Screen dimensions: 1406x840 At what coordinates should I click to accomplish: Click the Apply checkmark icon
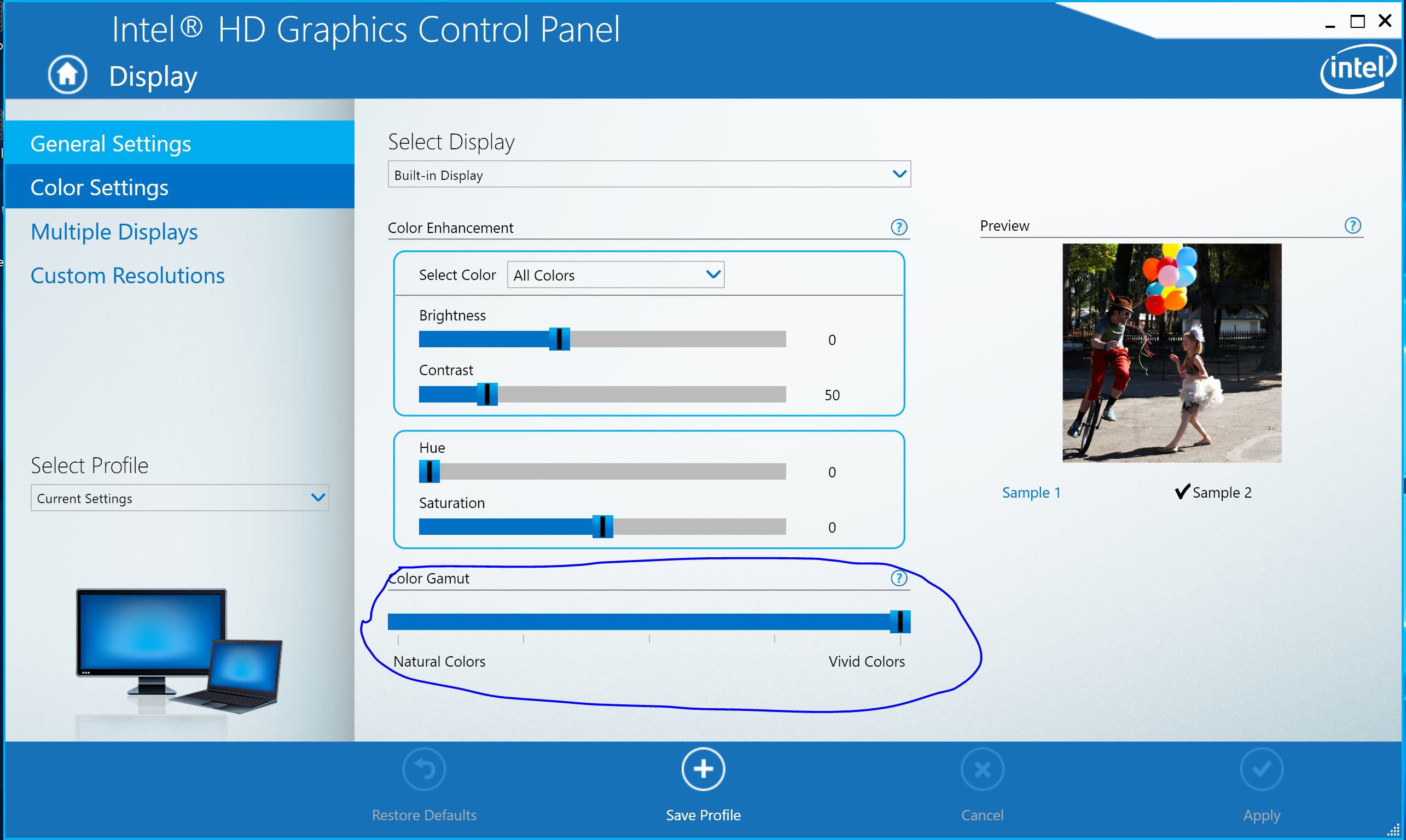pos(1262,769)
